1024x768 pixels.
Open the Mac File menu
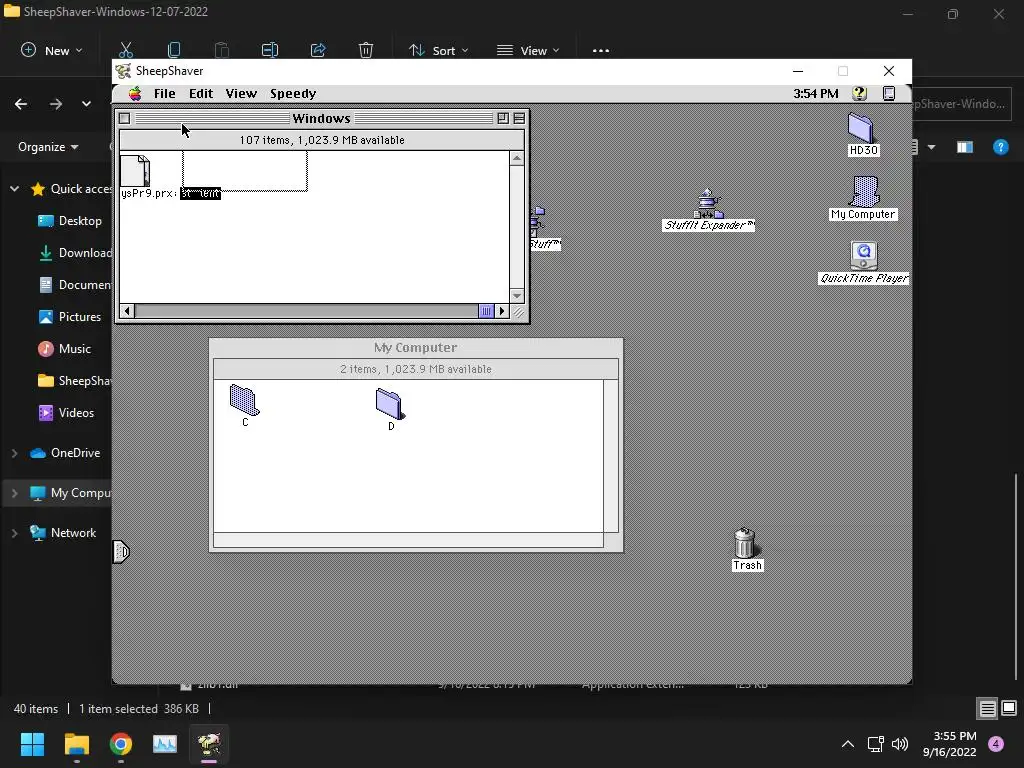(x=165, y=93)
